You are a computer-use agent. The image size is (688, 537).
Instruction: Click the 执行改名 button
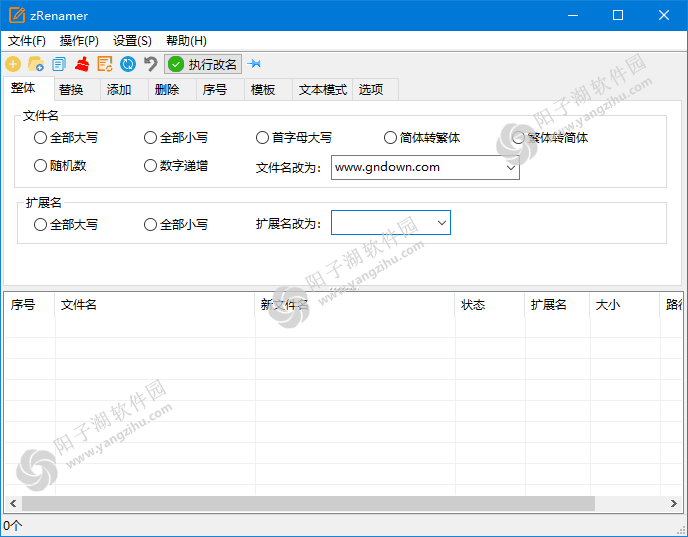[x=203, y=64]
